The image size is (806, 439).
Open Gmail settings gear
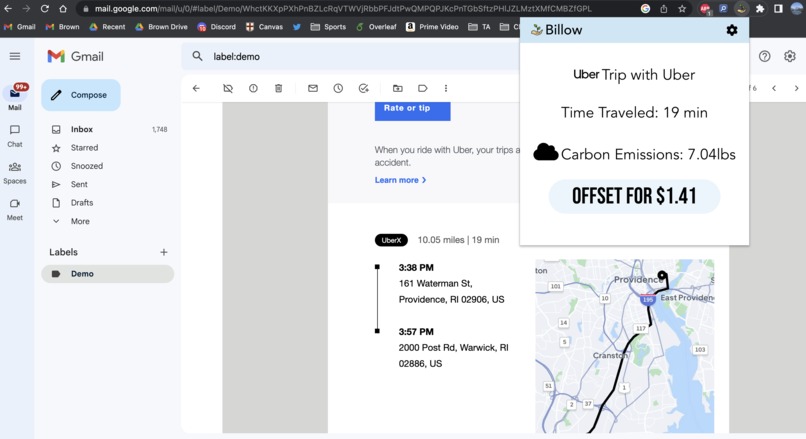coord(790,56)
